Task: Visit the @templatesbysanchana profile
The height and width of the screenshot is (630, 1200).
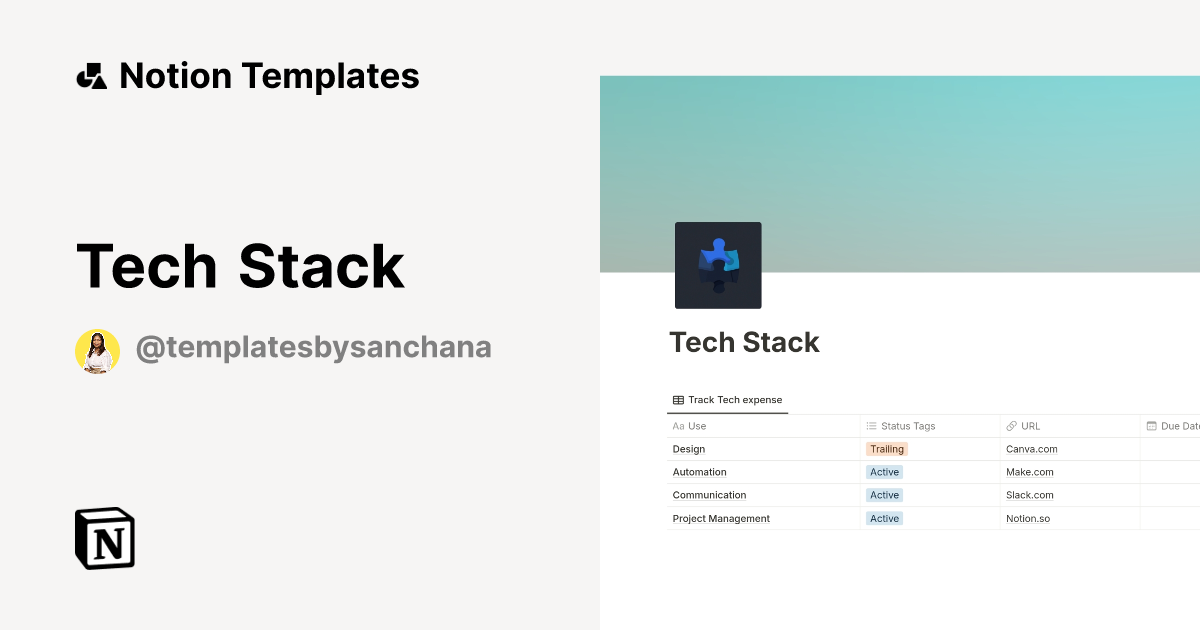Action: [313, 347]
